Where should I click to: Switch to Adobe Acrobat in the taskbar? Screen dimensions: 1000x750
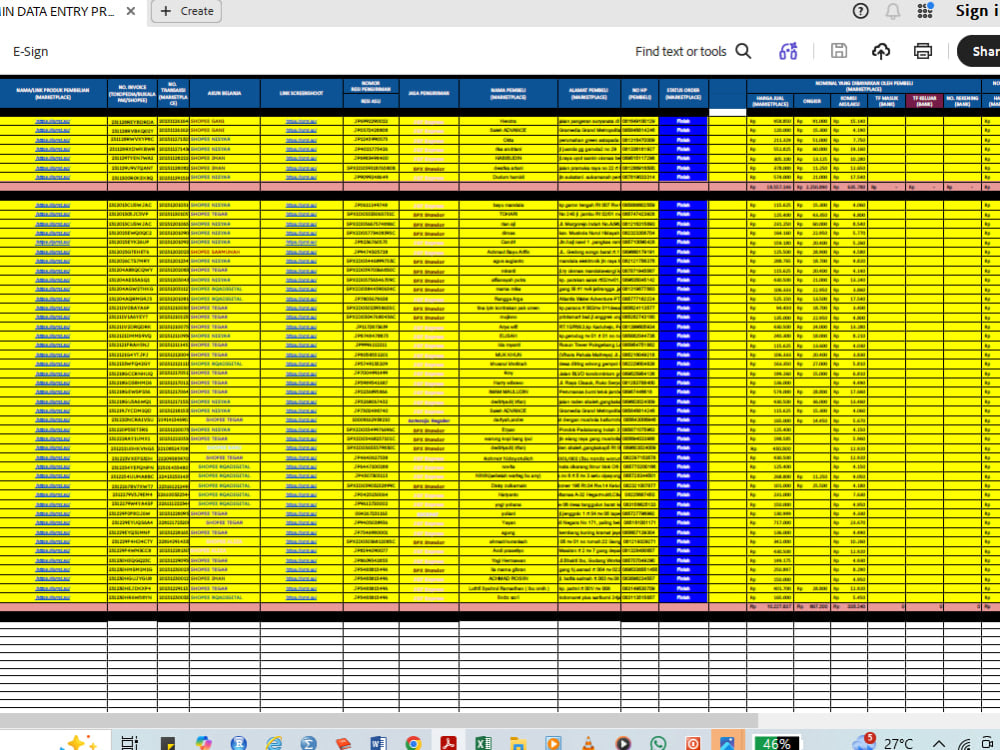coord(448,743)
